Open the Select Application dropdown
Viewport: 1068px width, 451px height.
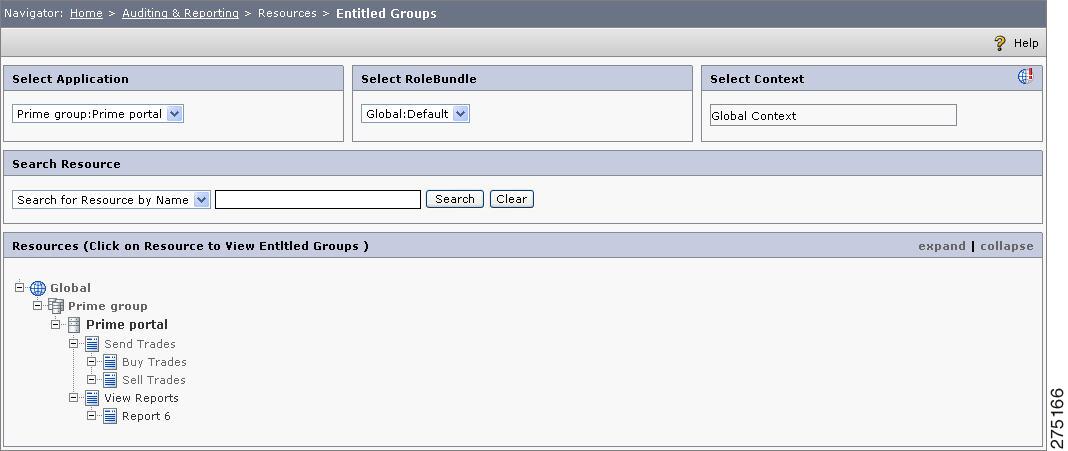point(98,114)
